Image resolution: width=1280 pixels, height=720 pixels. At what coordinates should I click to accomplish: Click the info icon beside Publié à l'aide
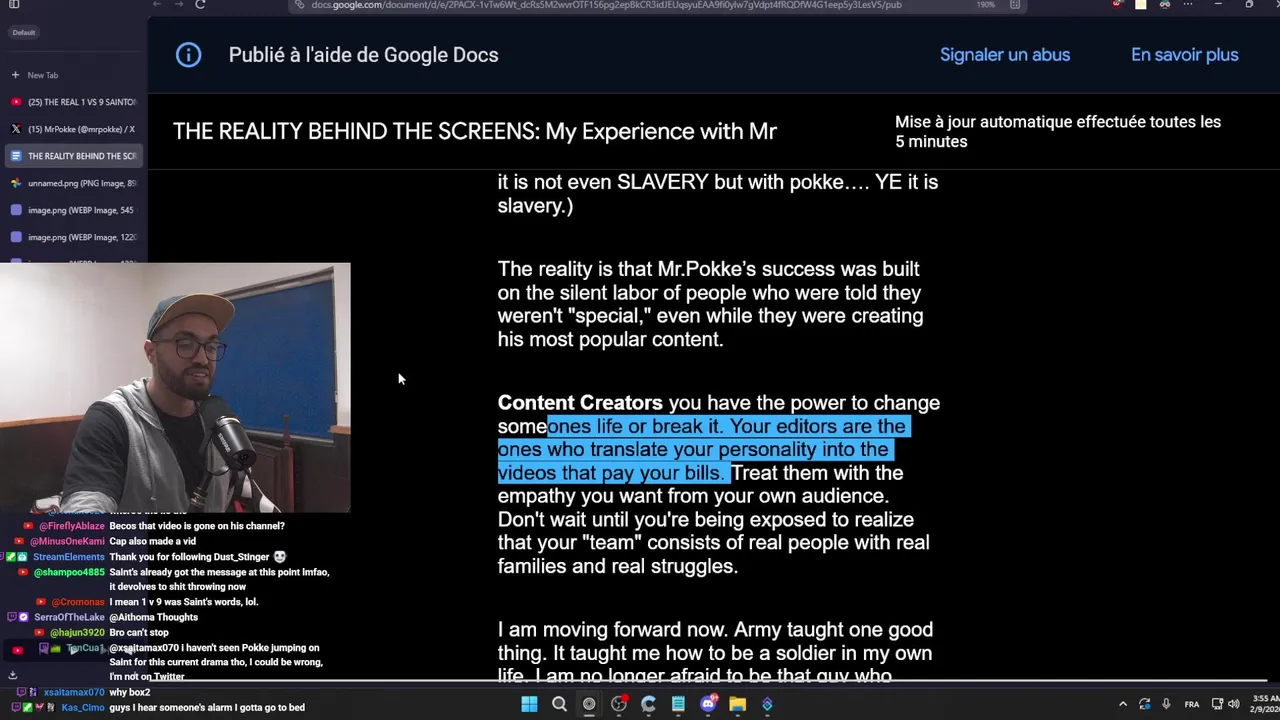pos(188,55)
